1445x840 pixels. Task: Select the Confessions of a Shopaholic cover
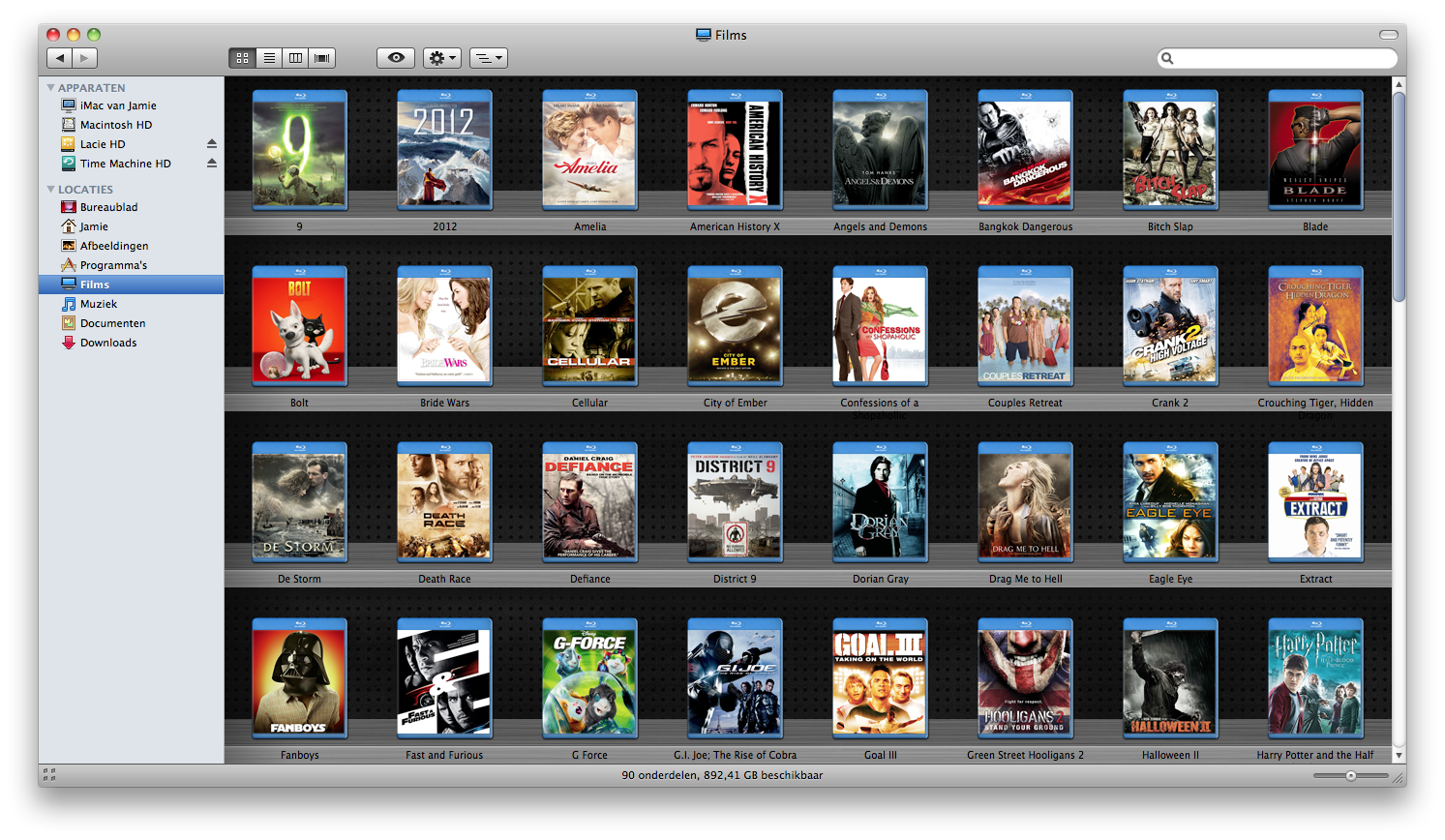[x=880, y=326]
